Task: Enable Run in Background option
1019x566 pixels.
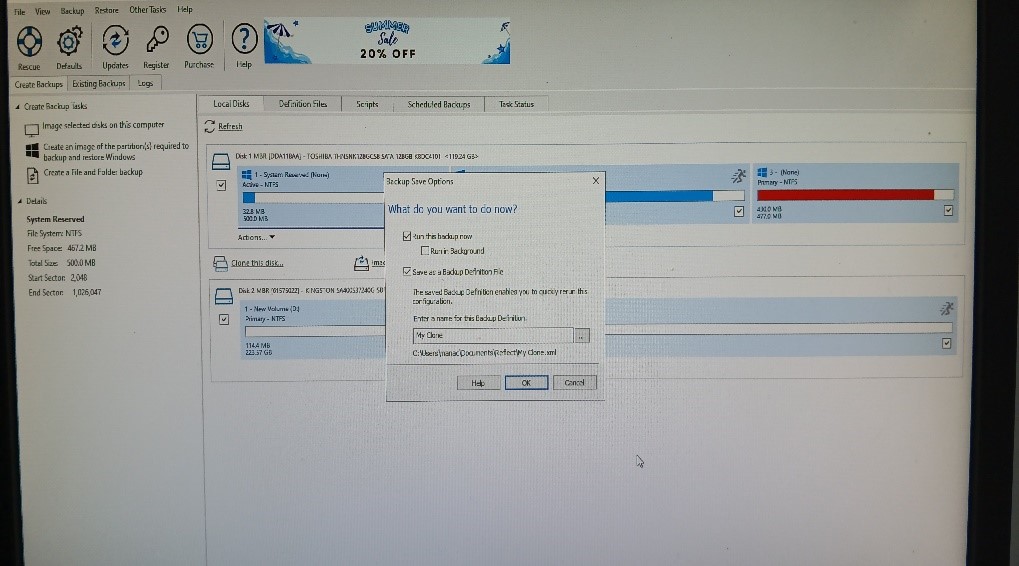Action: pyautogui.click(x=426, y=250)
